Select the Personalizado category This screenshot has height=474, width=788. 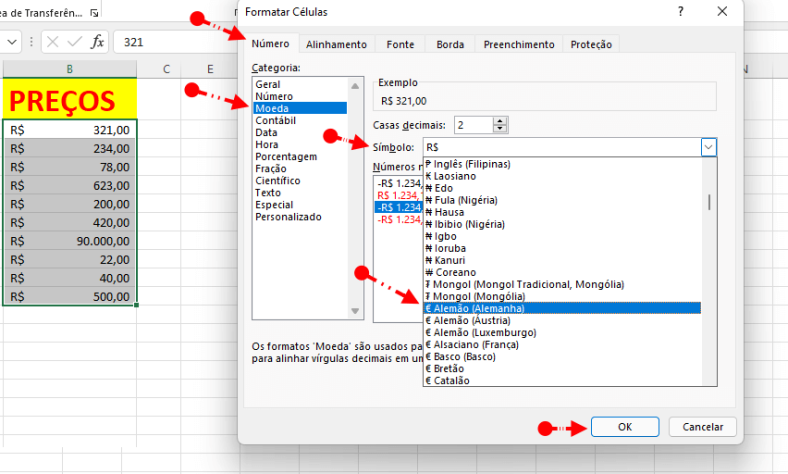tap(300, 217)
